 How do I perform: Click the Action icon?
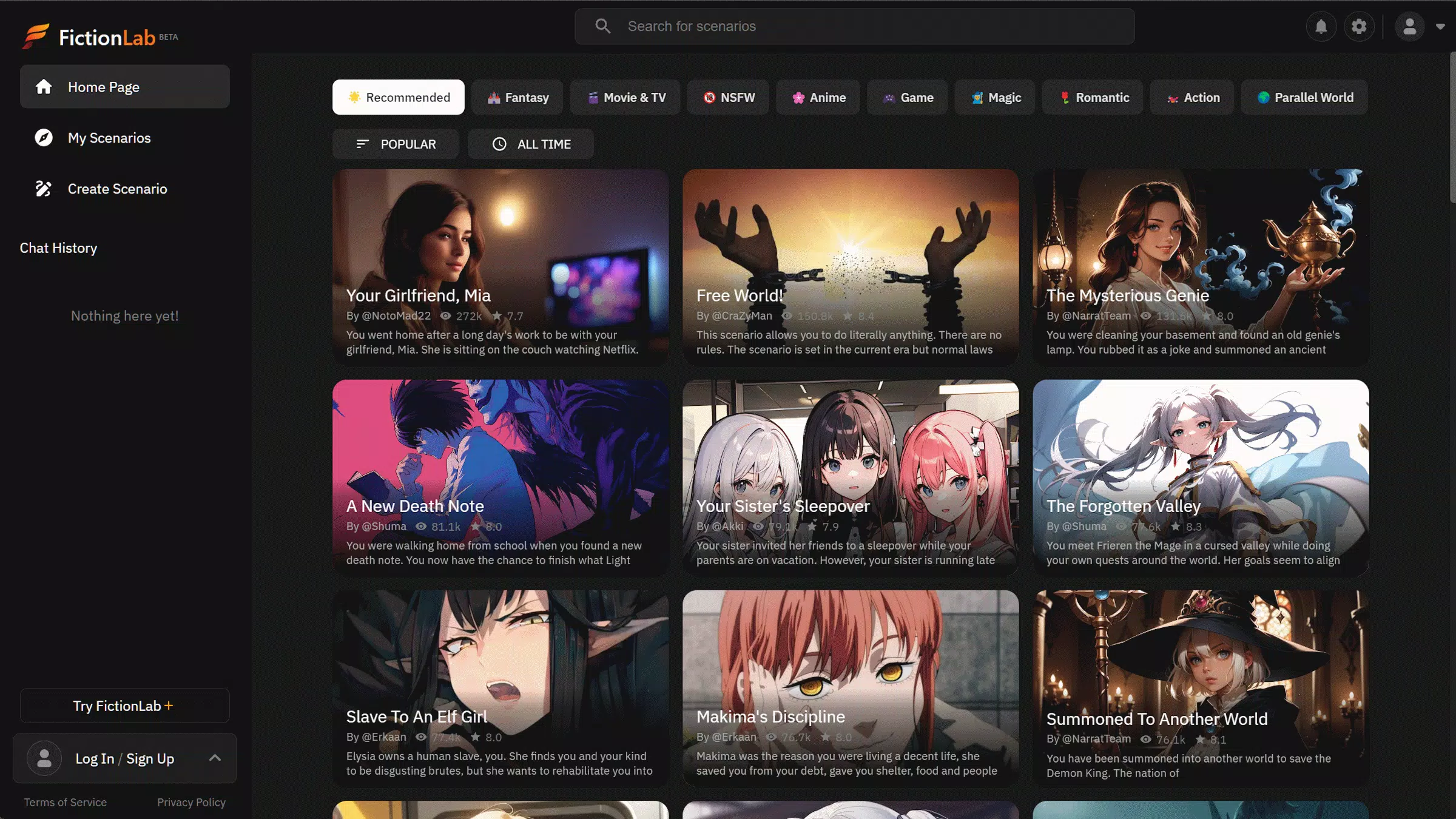[1173, 98]
